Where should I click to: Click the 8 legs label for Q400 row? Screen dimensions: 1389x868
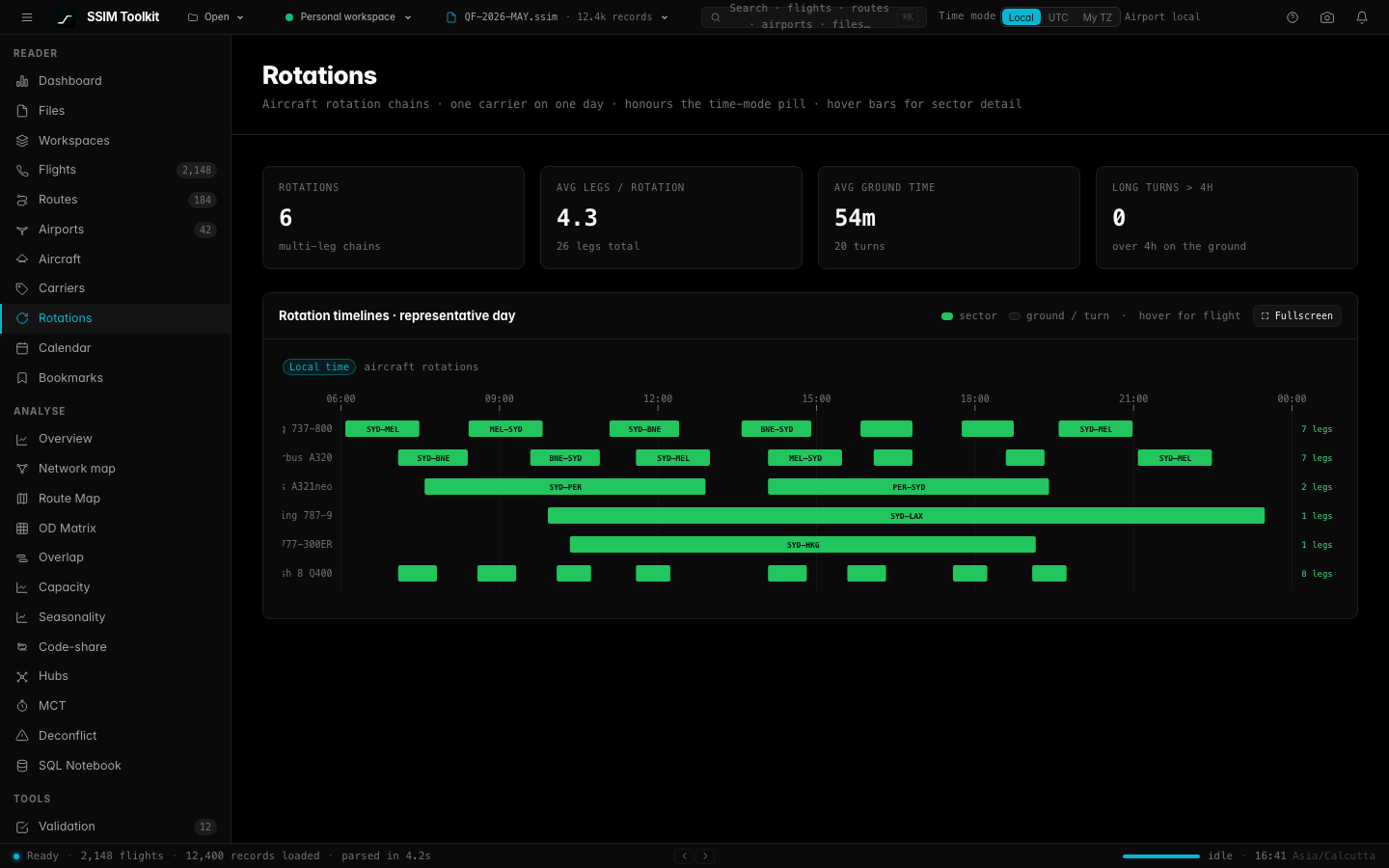pyautogui.click(x=1317, y=574)
